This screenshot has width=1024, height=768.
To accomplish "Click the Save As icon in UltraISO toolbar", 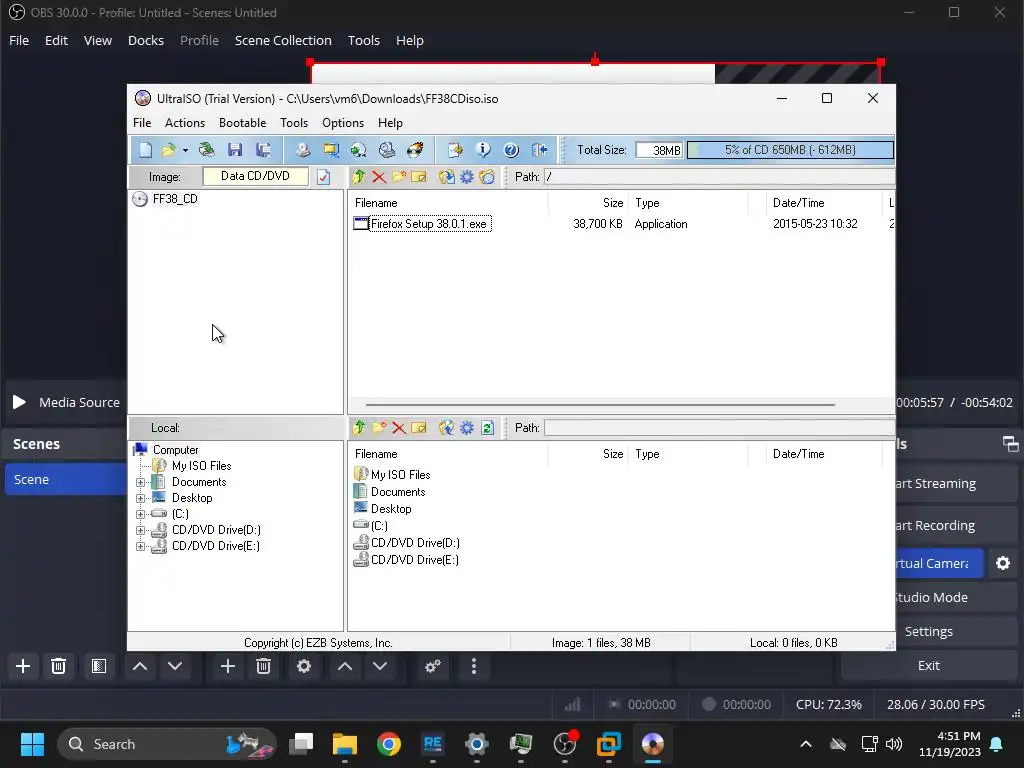I will pos(263,150).
